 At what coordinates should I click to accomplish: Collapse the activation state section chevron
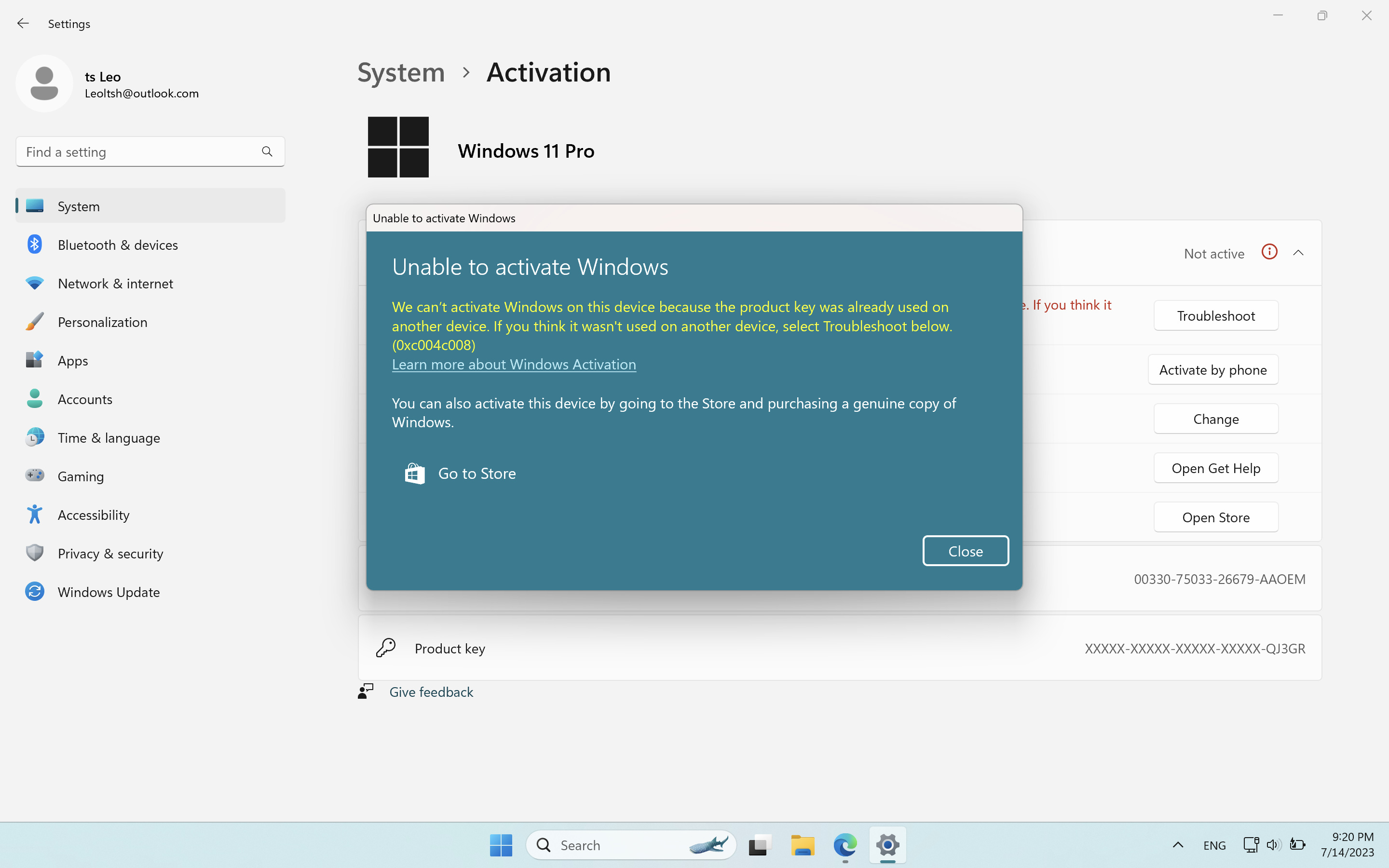1298,253
